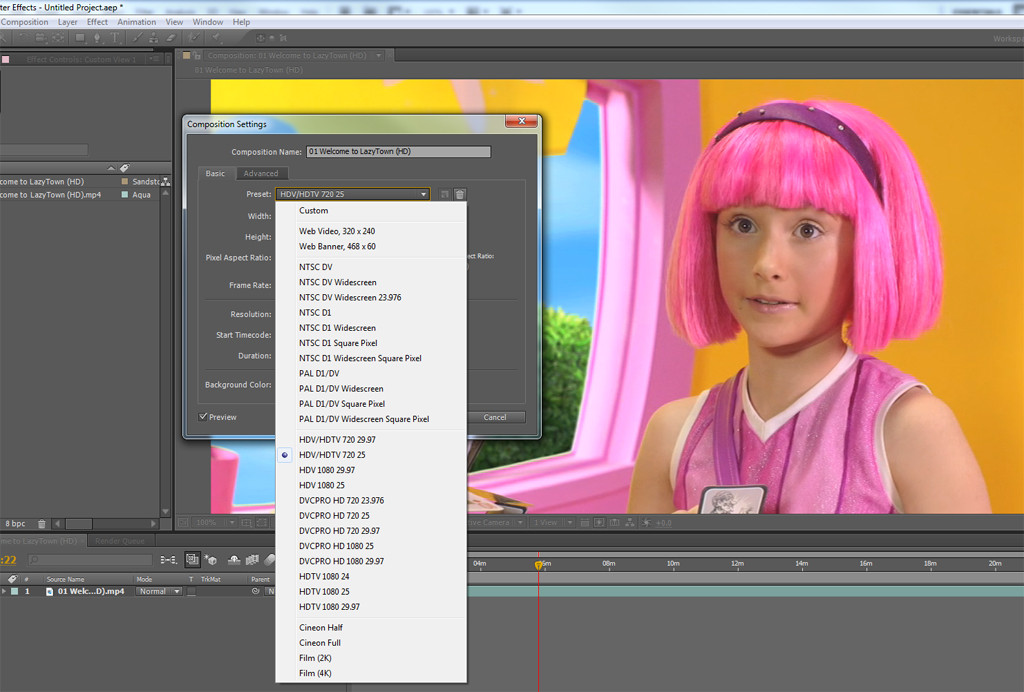Choose HDTV 1080 25 preset
This screenshot has height=692, width=1024.
point(371,591)
